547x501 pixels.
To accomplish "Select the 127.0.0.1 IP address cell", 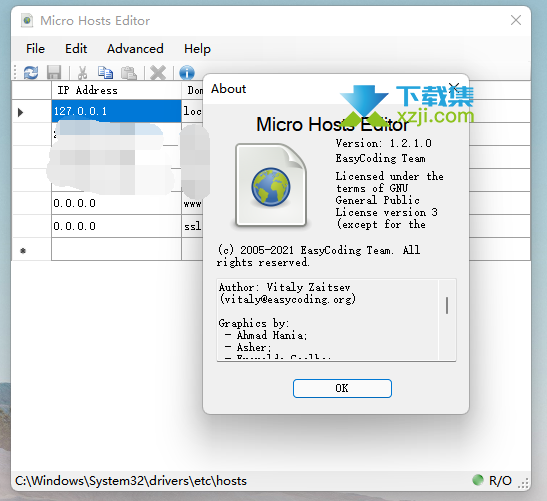I will pos(117,111).
